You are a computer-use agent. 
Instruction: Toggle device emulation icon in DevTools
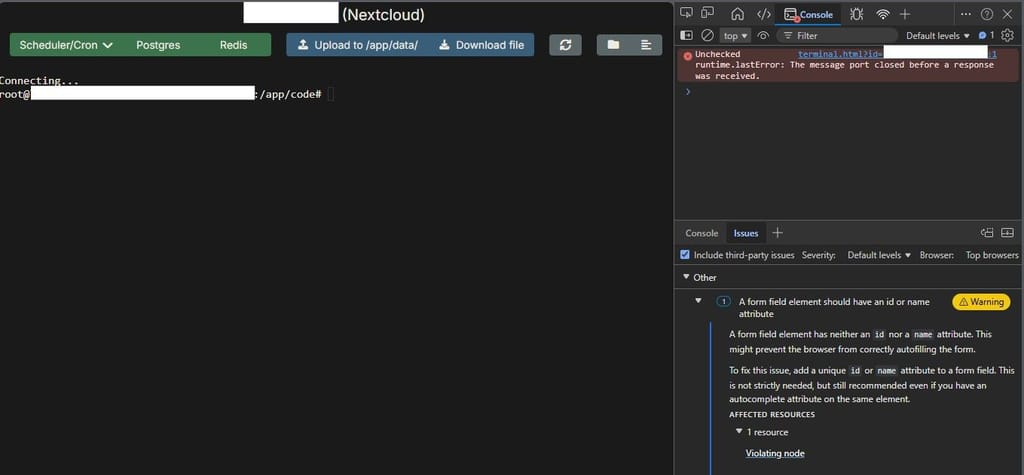pyautogui.click(x=708, y=14)
